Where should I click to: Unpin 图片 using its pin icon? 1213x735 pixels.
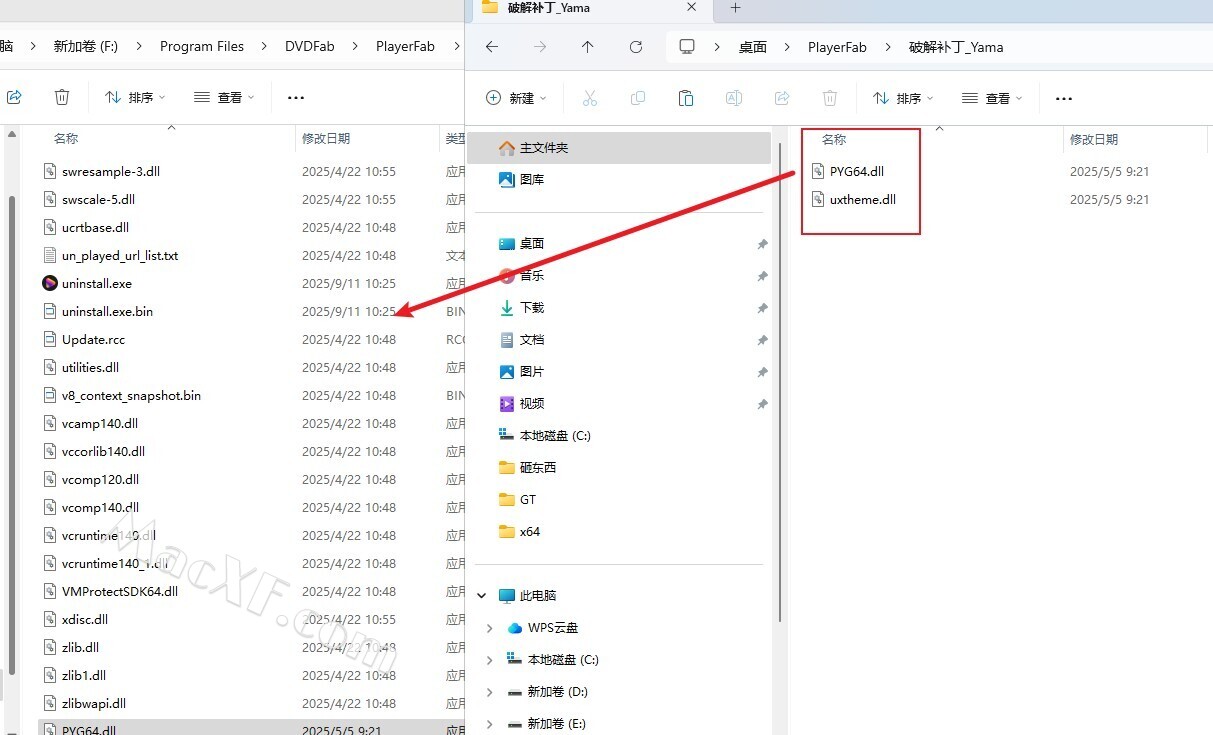point(762,372)
